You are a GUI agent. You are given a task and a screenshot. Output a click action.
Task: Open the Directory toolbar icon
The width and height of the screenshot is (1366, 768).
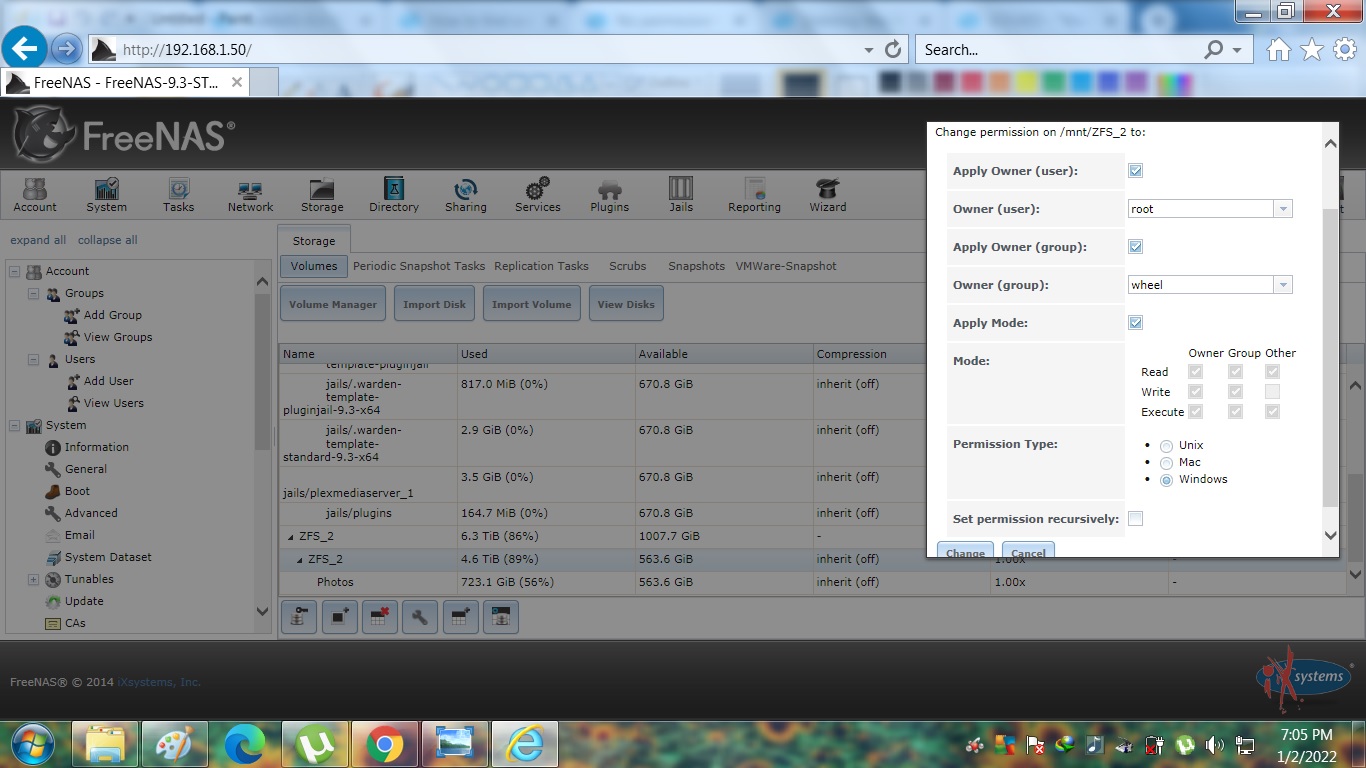coord(394,195)
